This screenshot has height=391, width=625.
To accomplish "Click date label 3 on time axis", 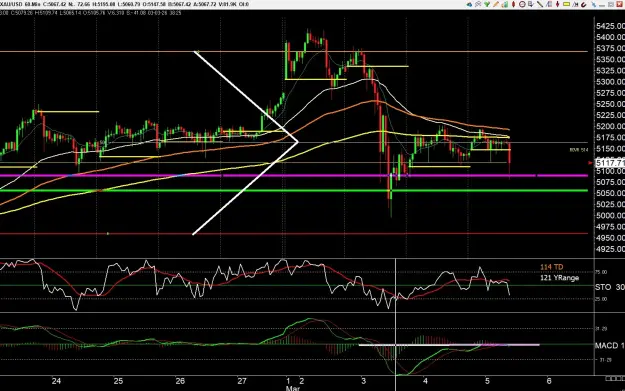I will (x=364, y=381).
